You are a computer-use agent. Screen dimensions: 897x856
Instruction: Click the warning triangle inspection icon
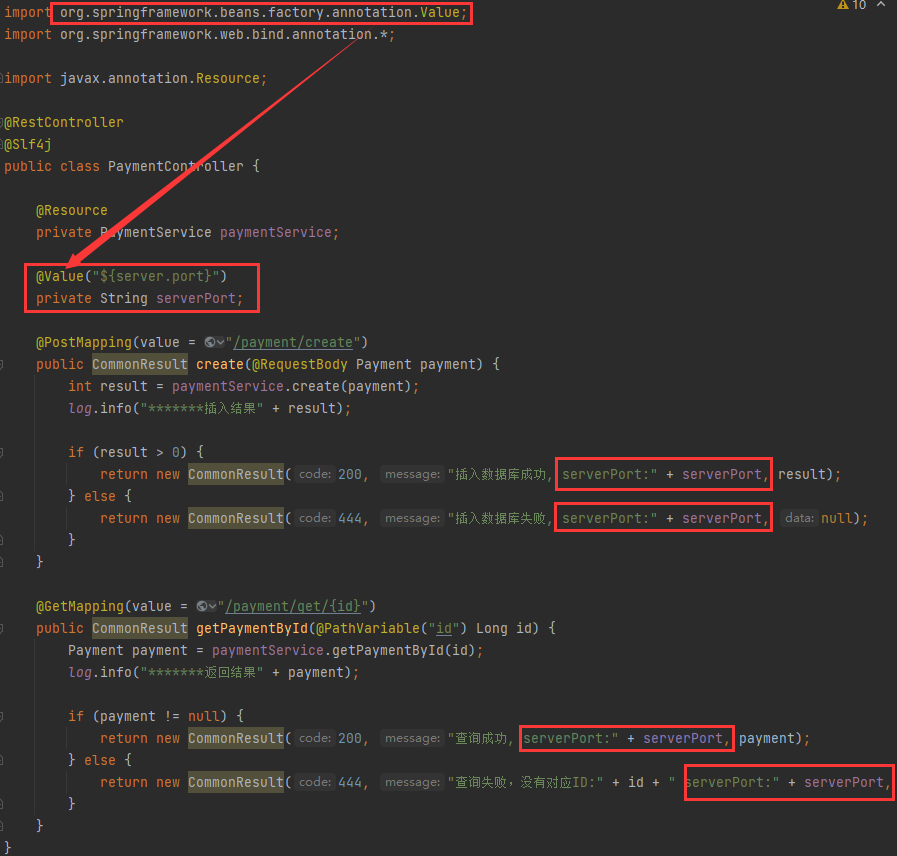tap(843, 5)
